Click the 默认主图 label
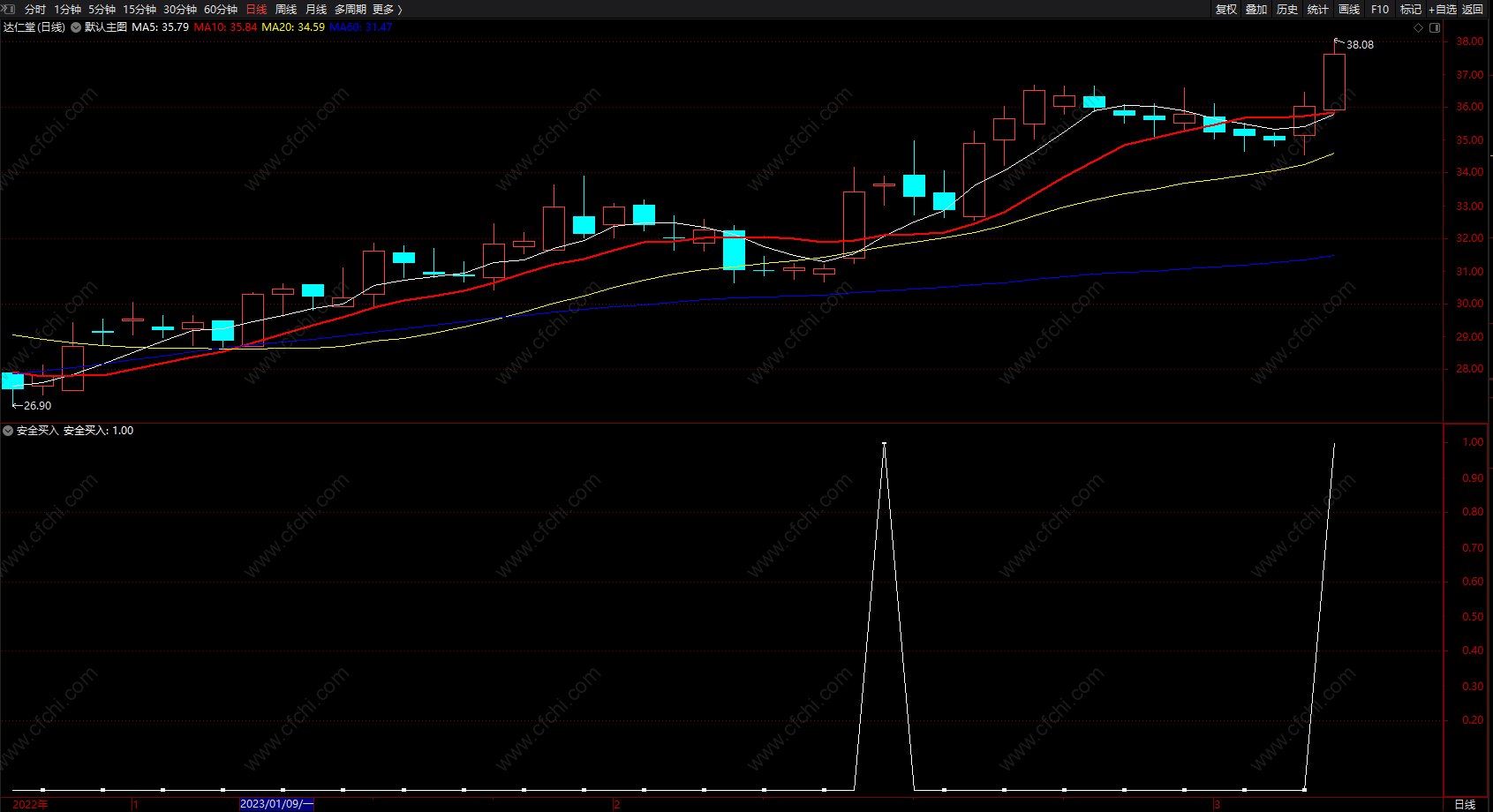Screen dimensions: 1493x812 [106, 27]
